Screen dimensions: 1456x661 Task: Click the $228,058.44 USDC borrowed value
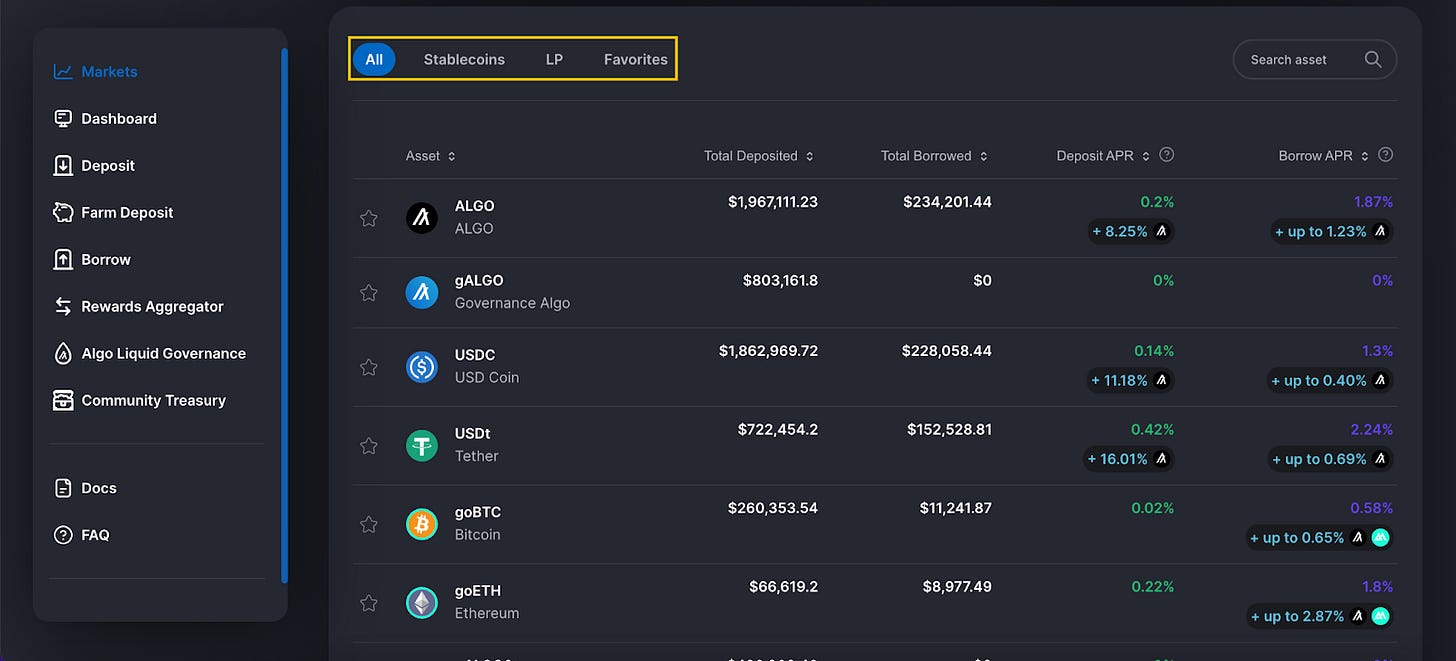coord(946,351)
